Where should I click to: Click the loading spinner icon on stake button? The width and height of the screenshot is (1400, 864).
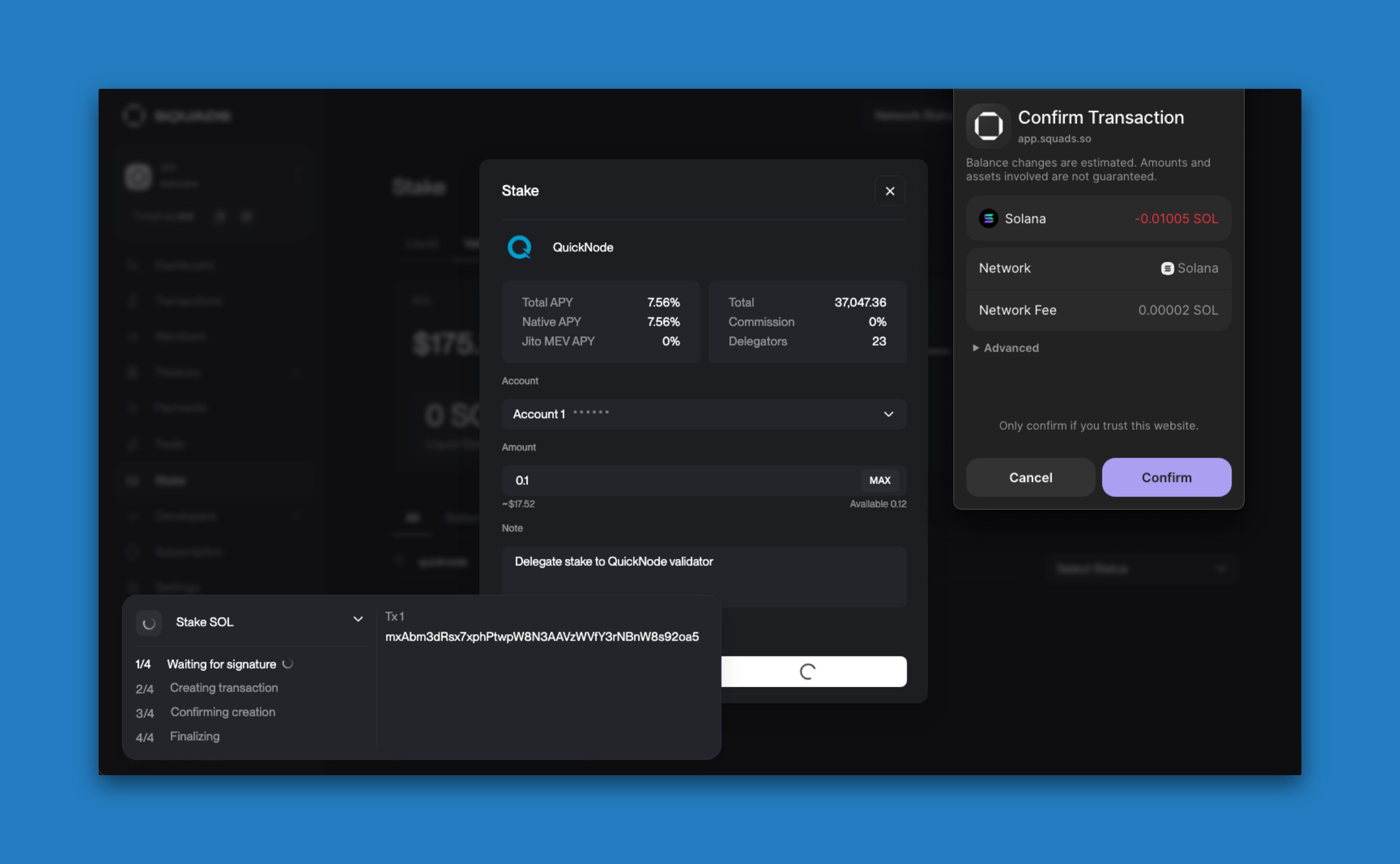coord(807,670)
